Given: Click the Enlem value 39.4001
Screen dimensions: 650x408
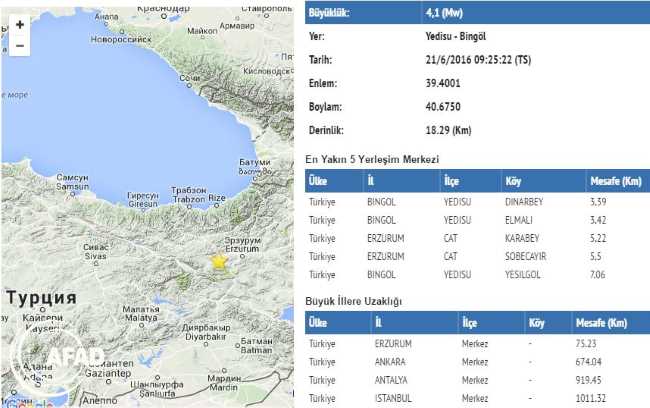Looking at the screenshot, I should [x=445, y=84].
